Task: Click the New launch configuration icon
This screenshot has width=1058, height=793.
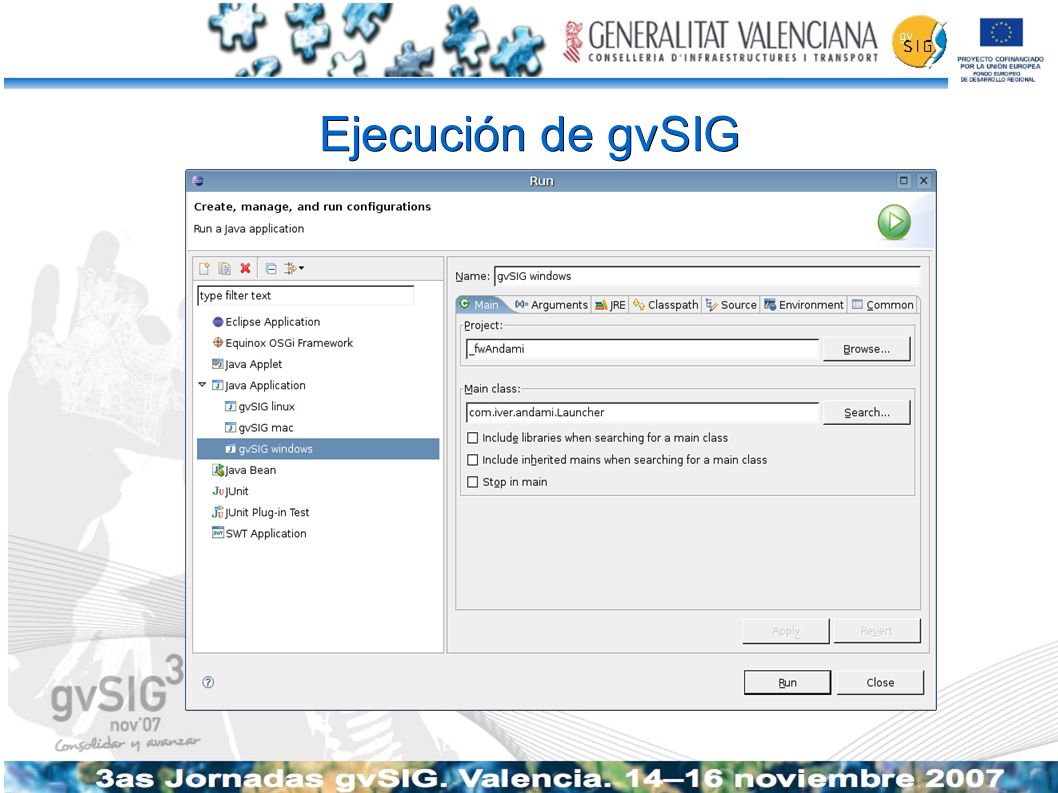Action: tap(204, 269)
